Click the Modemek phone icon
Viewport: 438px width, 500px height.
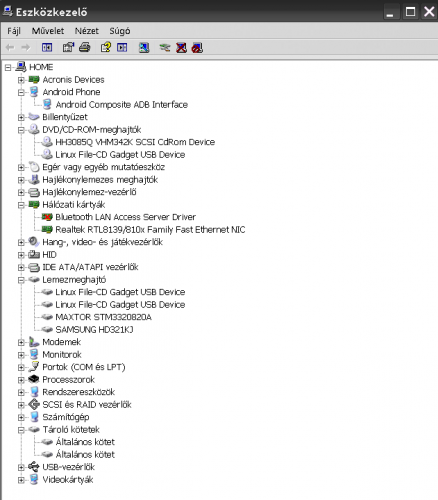(x=34, y=342)
